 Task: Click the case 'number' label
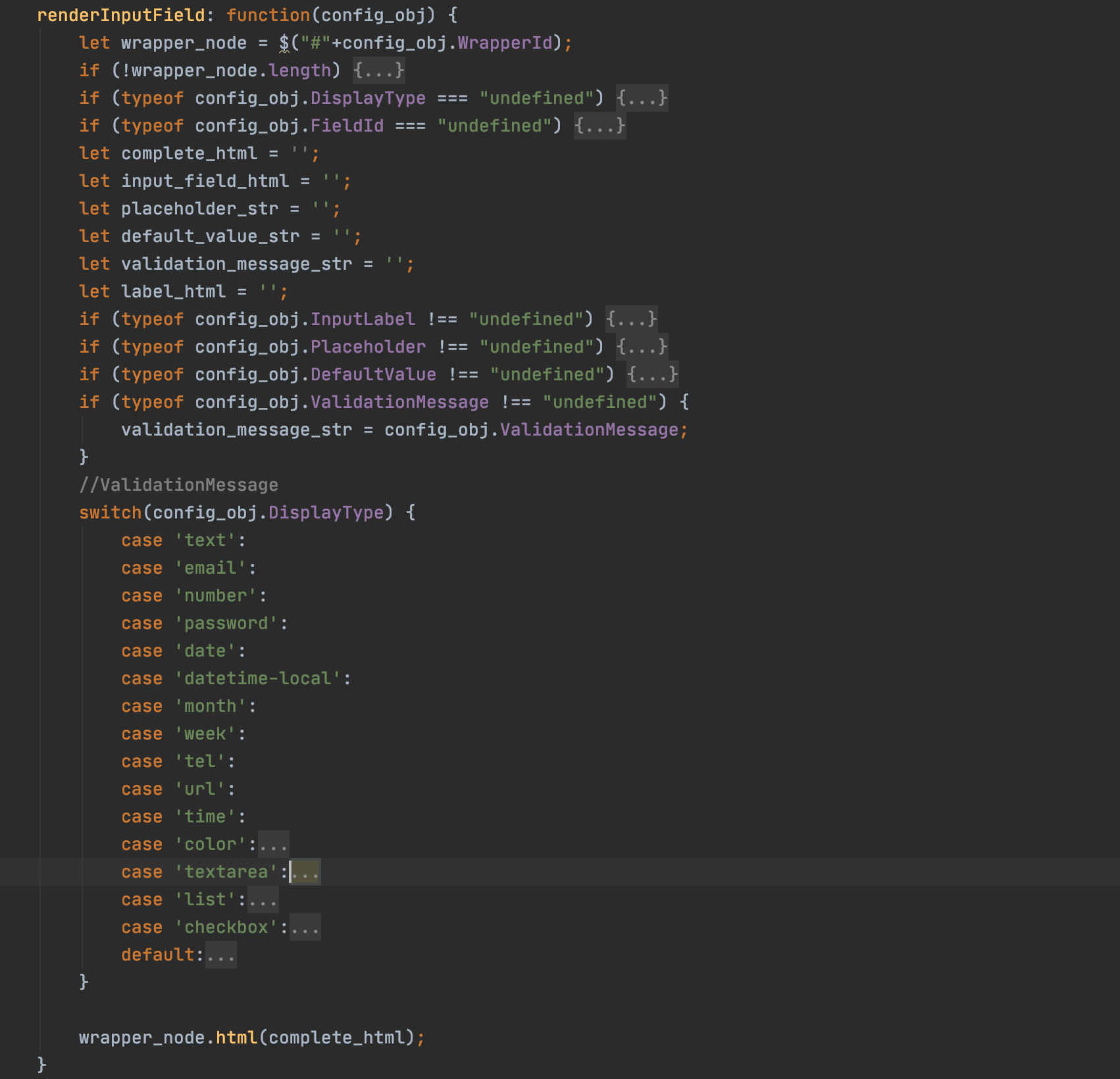(x=193, y=595)
